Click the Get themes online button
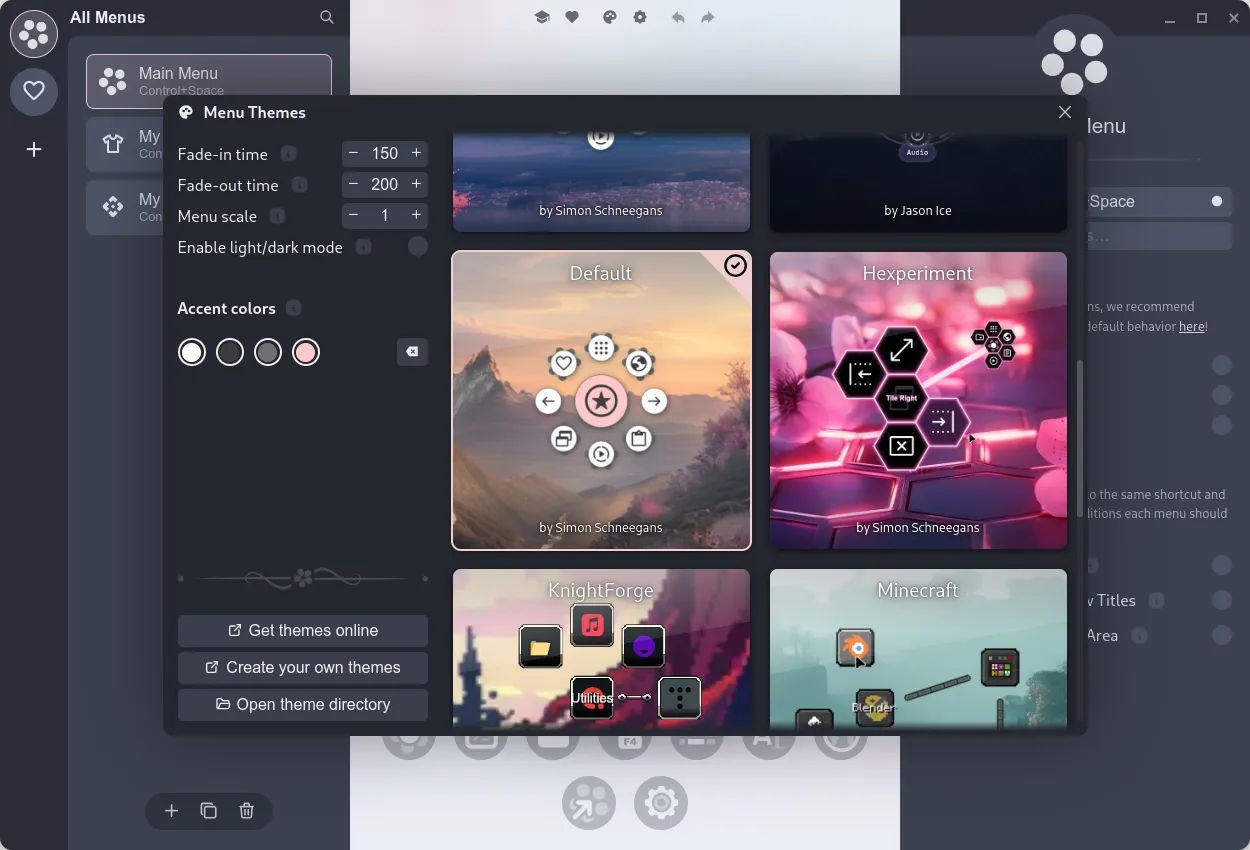Image resolution: width=1250 pixels, height=850 pixels. pos(302,631)
